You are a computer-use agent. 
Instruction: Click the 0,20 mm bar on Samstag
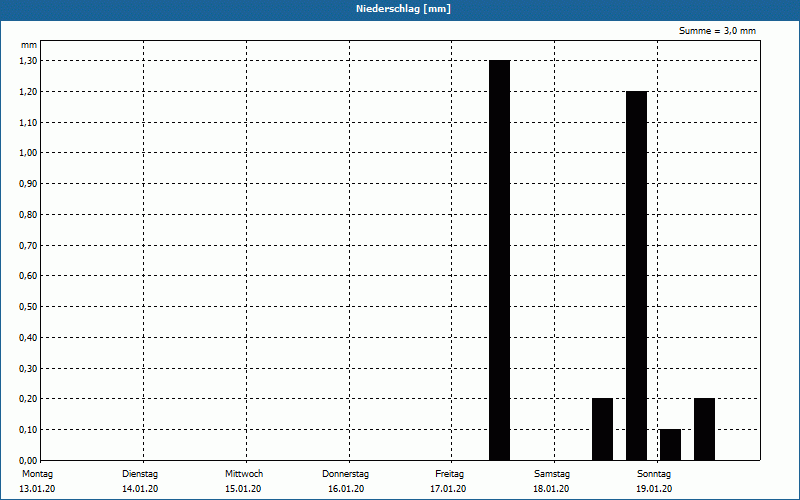coord(603,430)
